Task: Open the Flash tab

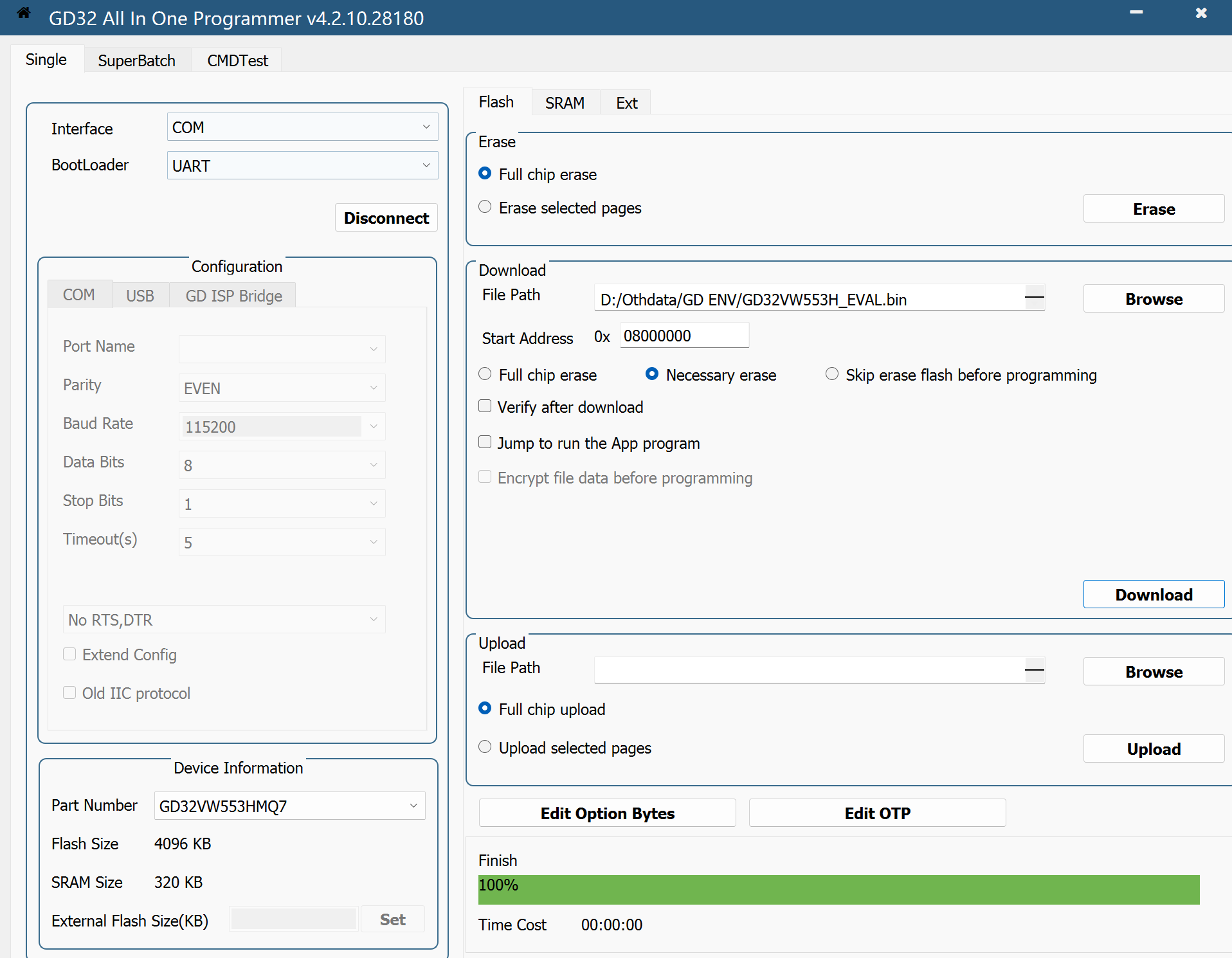Action: pyautogui.click(x=496, y=102)
